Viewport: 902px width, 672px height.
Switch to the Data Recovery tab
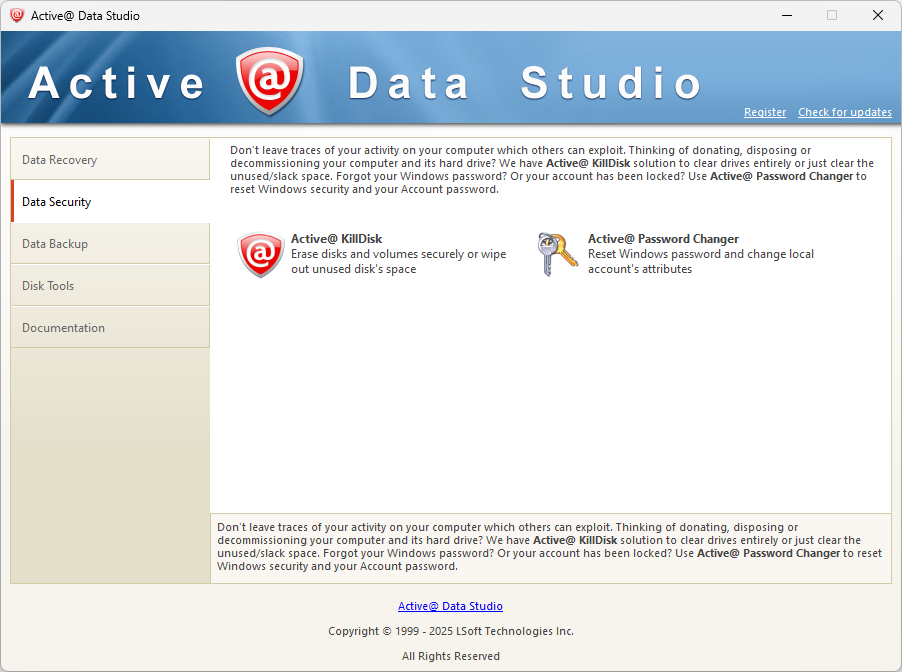110,159
